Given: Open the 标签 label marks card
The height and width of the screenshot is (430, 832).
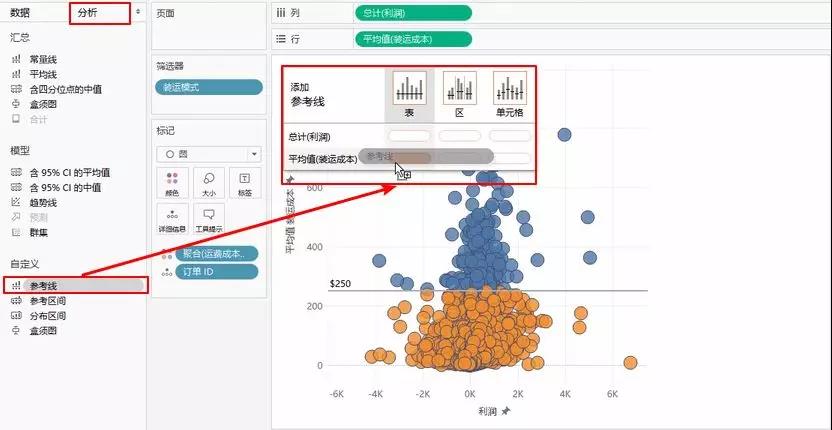Looking at the screenshot, I should (x=244, y=182).
